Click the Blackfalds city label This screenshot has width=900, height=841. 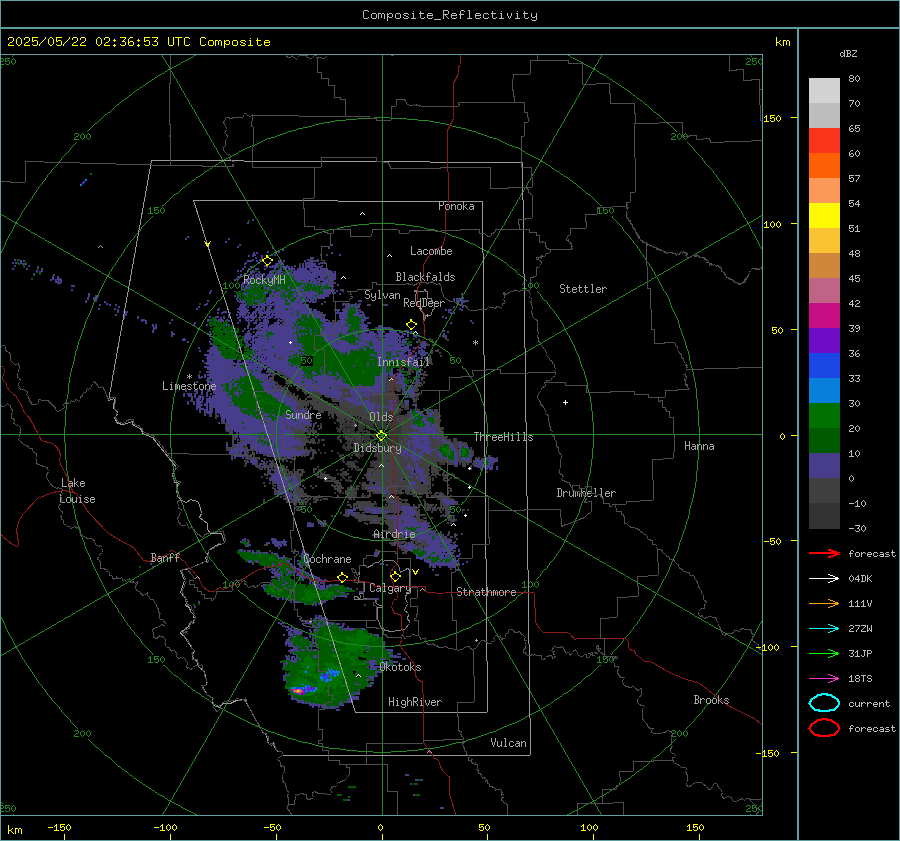425,277
